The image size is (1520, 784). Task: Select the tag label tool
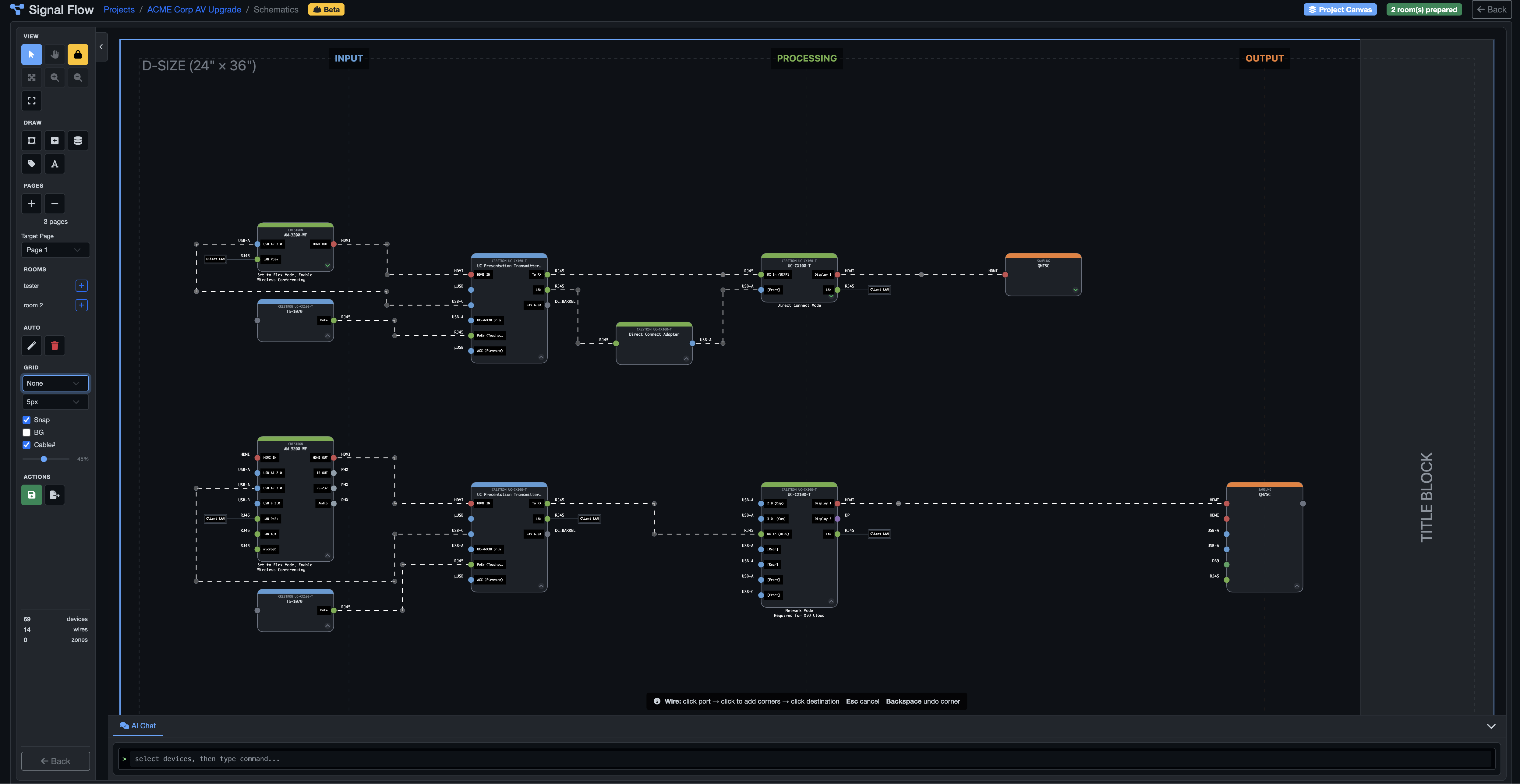pos(32,163)
